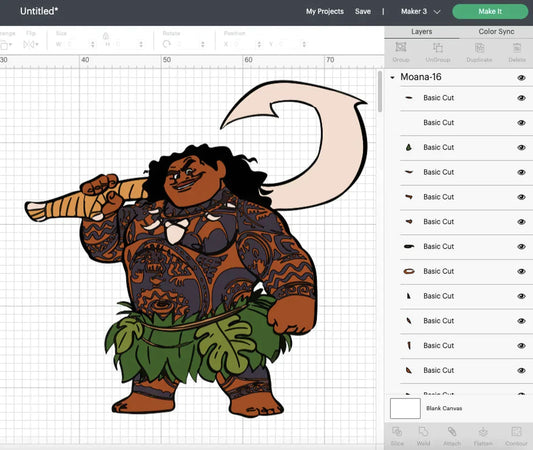The width and height of the screenshot is (533, 450).
Task: Select the vertical brown stick layer thumbnail
Action: (x=409, y=345)
